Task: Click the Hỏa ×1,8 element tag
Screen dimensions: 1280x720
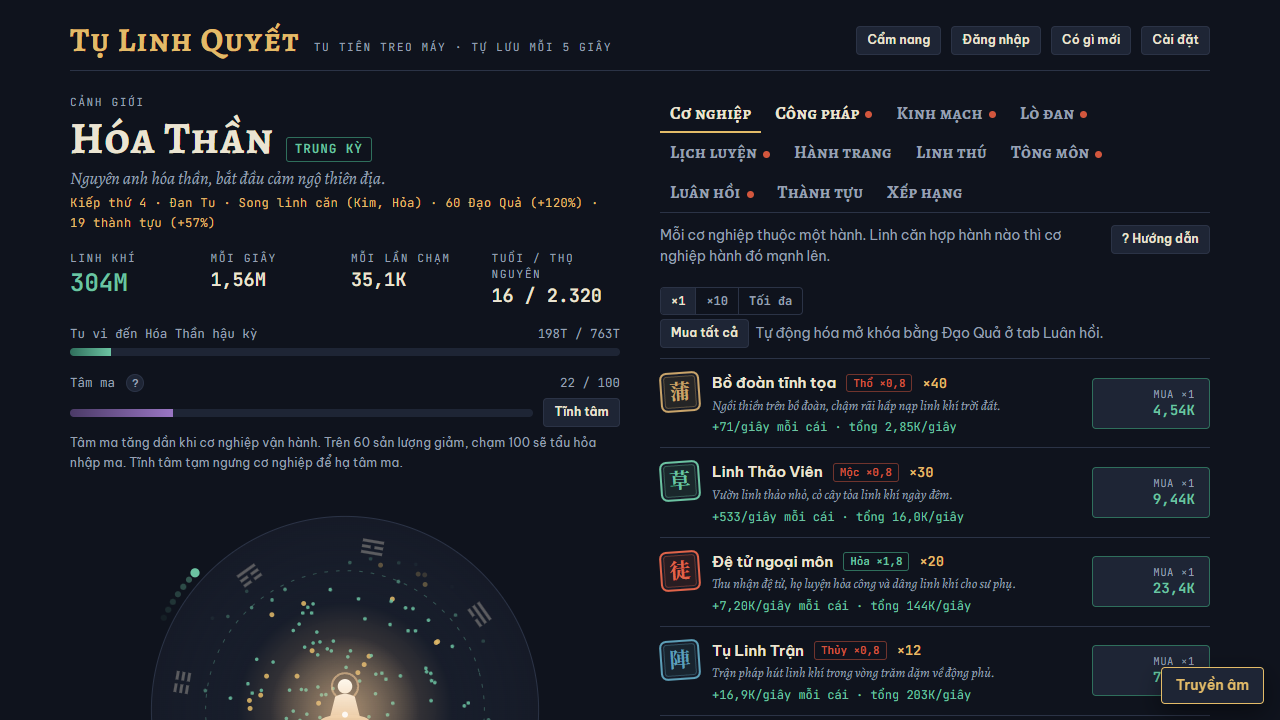Action: (877, 562)
